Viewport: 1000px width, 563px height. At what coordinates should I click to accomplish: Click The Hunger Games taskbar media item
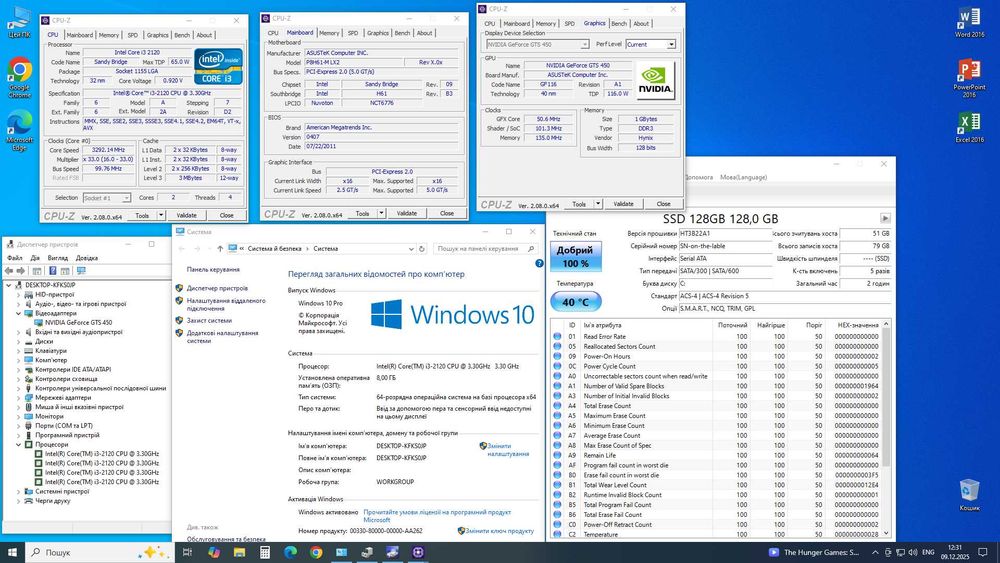tap(814, 552)
